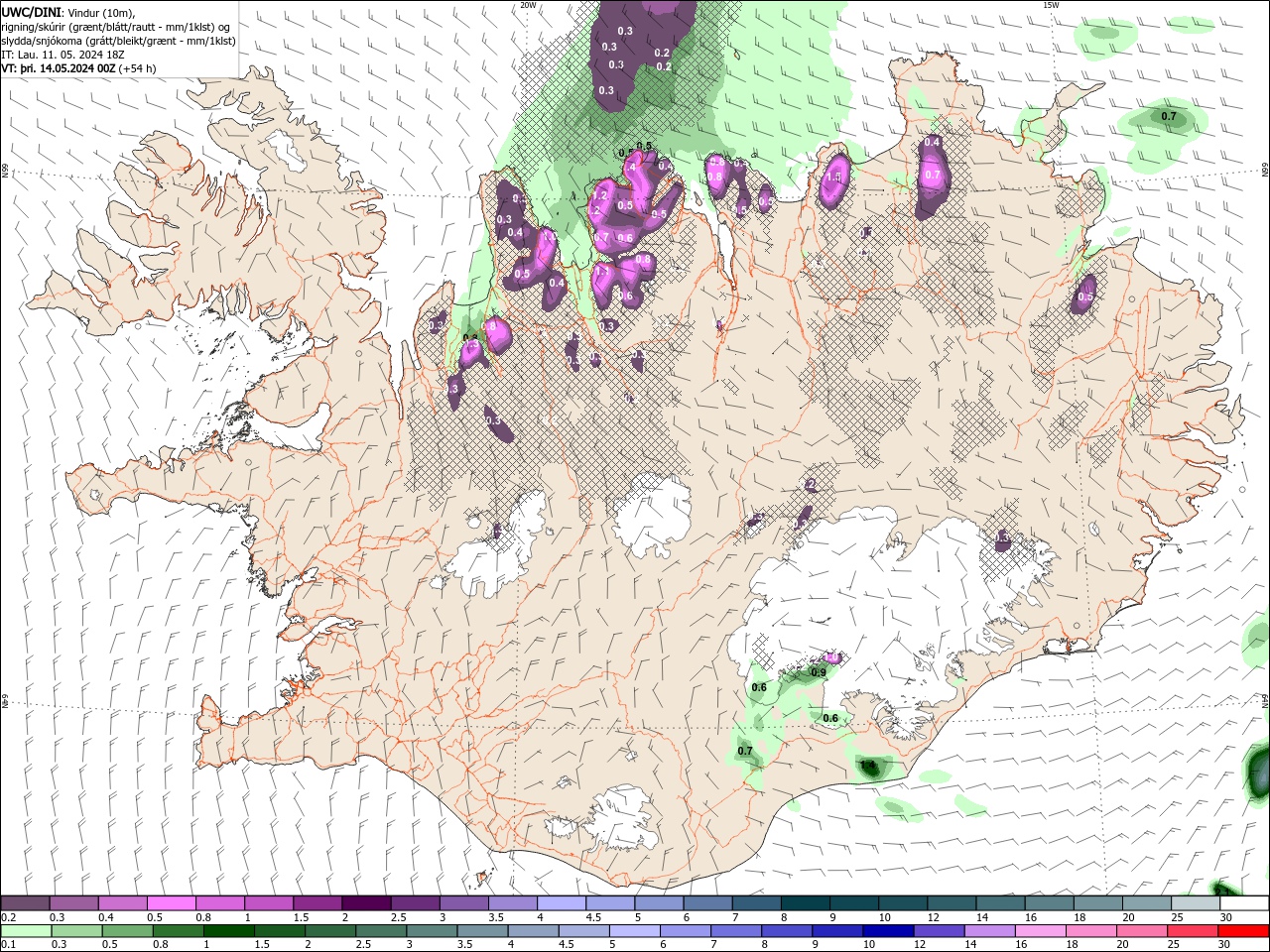Select the dark green swatch labeled 1 in rain legend
The image size is (1270, 952).
[227, 931]
